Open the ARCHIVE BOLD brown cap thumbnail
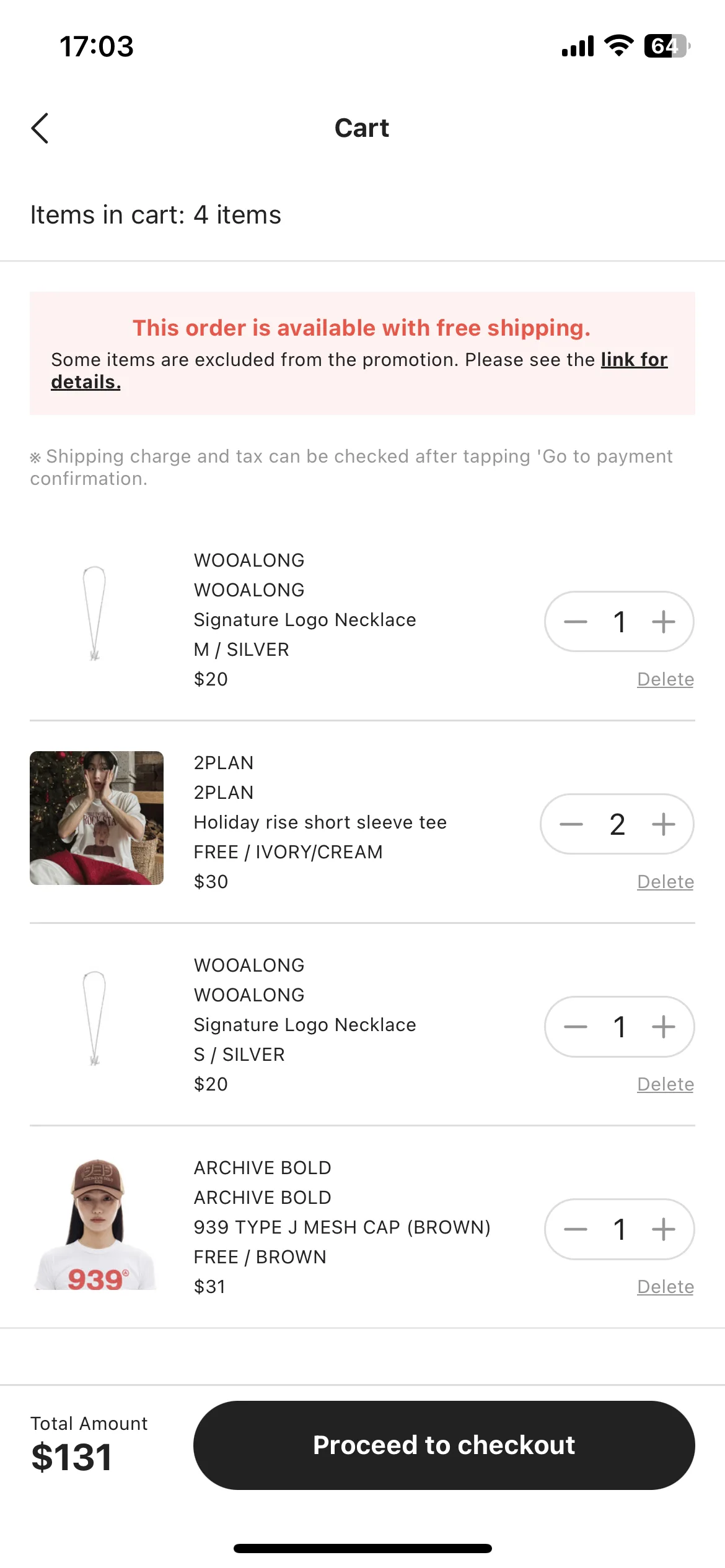This screenshot has height=1568, width=725. [97, 1223]
